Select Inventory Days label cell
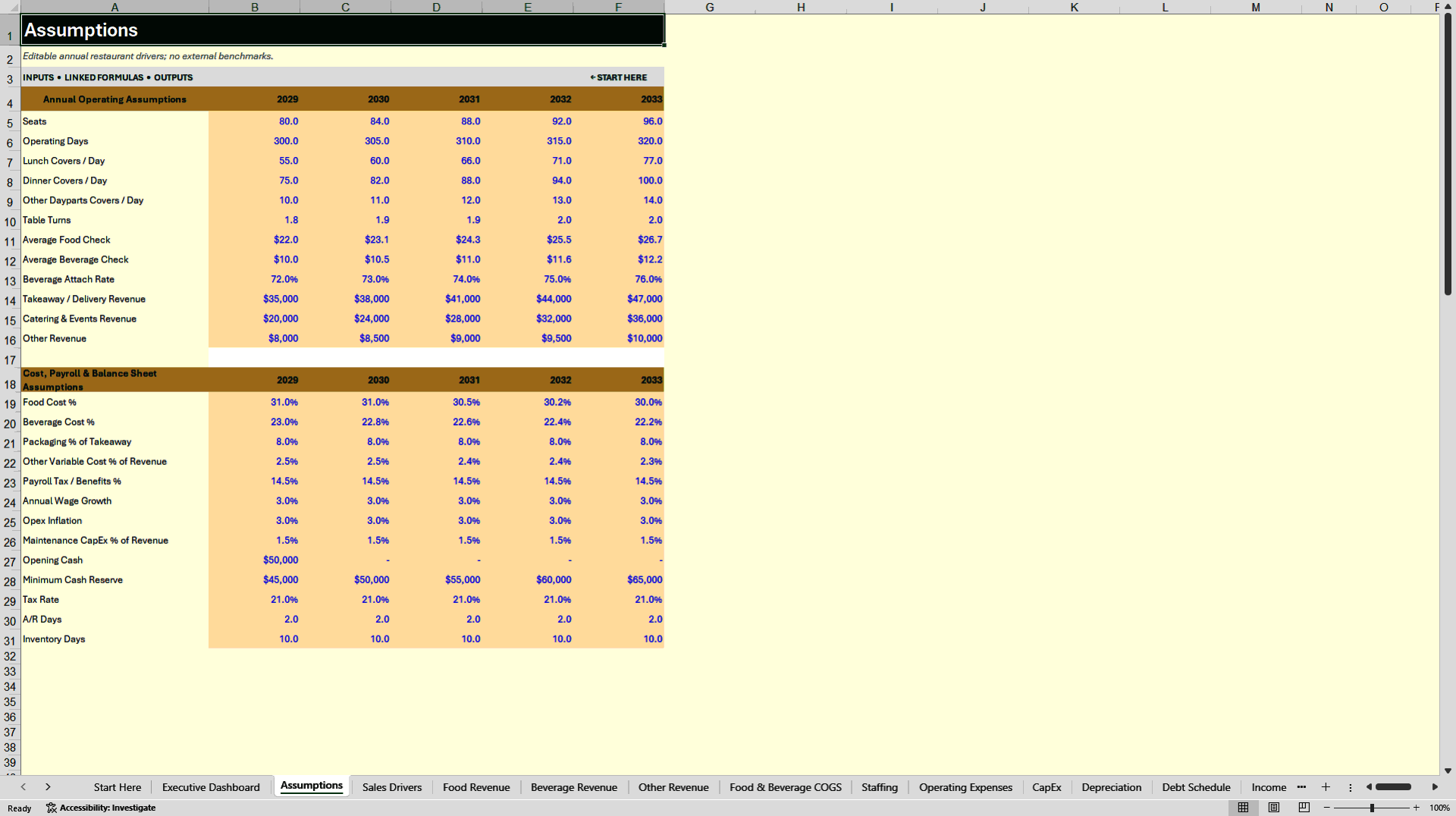1456x816 pixels. pos(115,639)
